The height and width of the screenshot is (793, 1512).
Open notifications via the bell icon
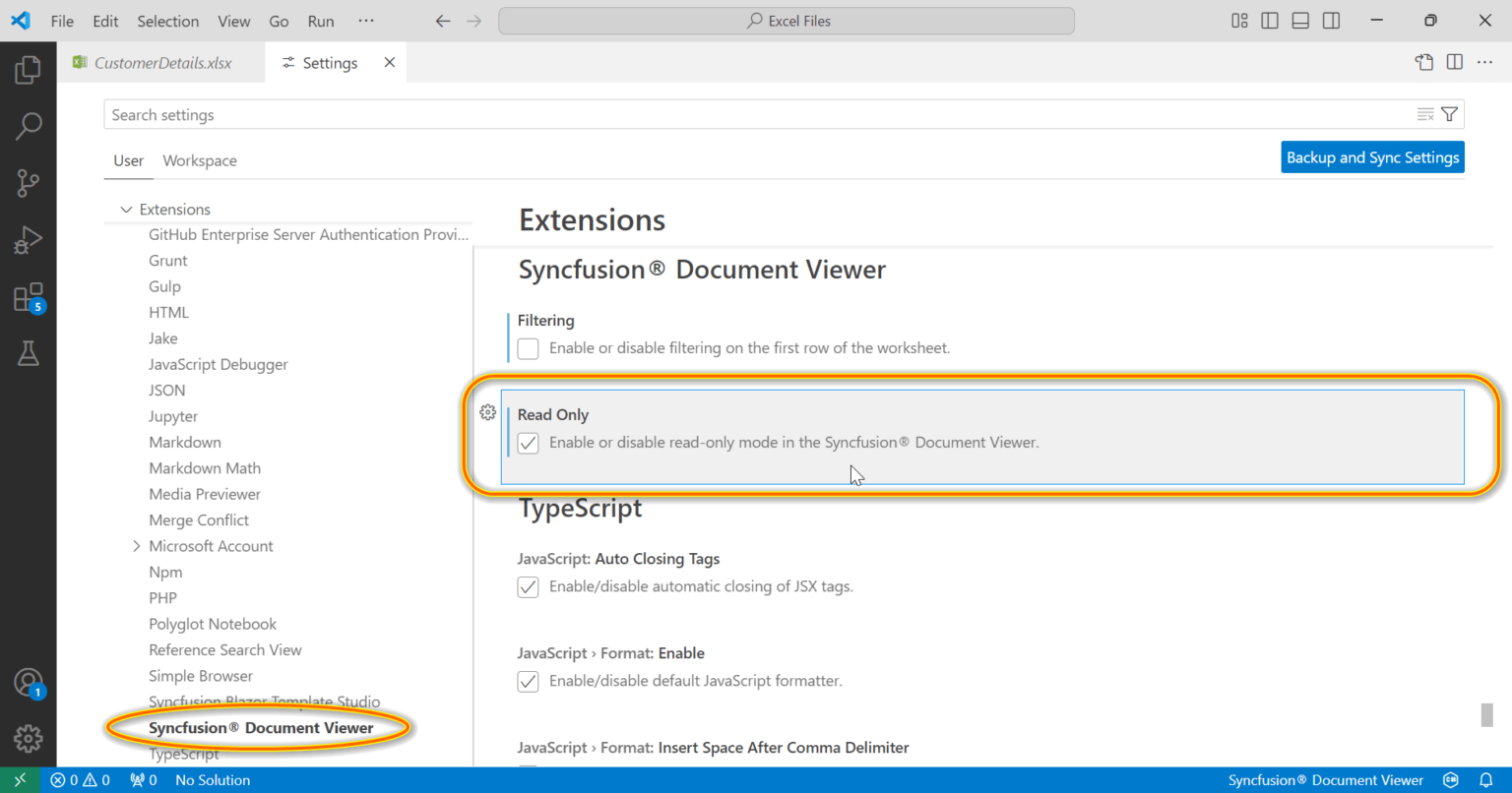point(1486,779)
